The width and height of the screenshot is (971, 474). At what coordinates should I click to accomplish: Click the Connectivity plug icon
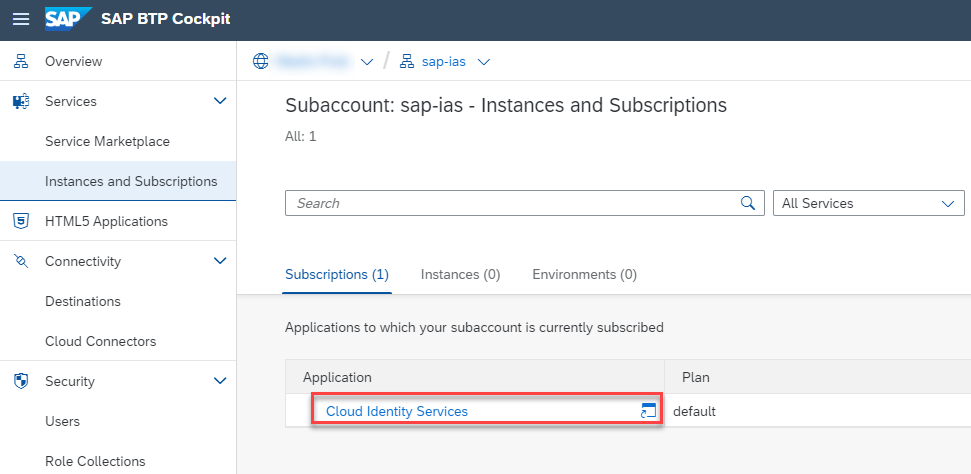[21, 261]
